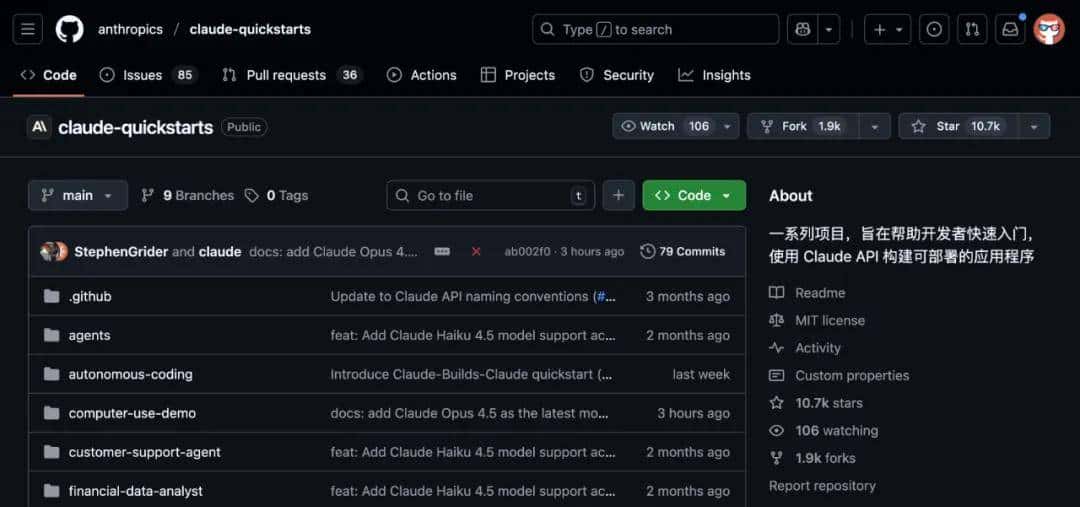Switch to the Issues tab
Viewport: 1080px width, 507px height.
pyautogui.click(x=147, y=75)
